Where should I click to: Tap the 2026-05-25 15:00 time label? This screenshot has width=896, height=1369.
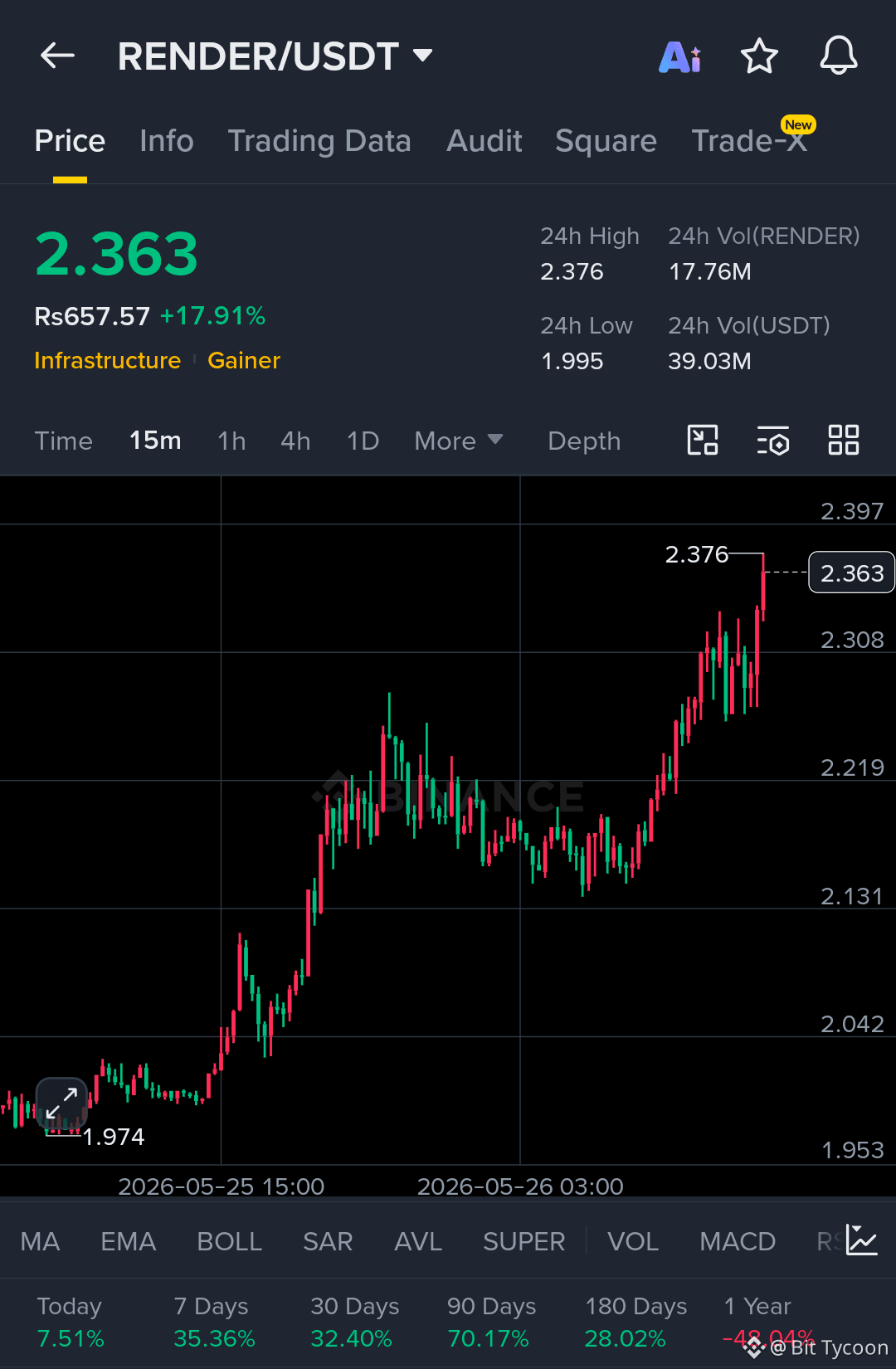click(x=221, y=1186)
